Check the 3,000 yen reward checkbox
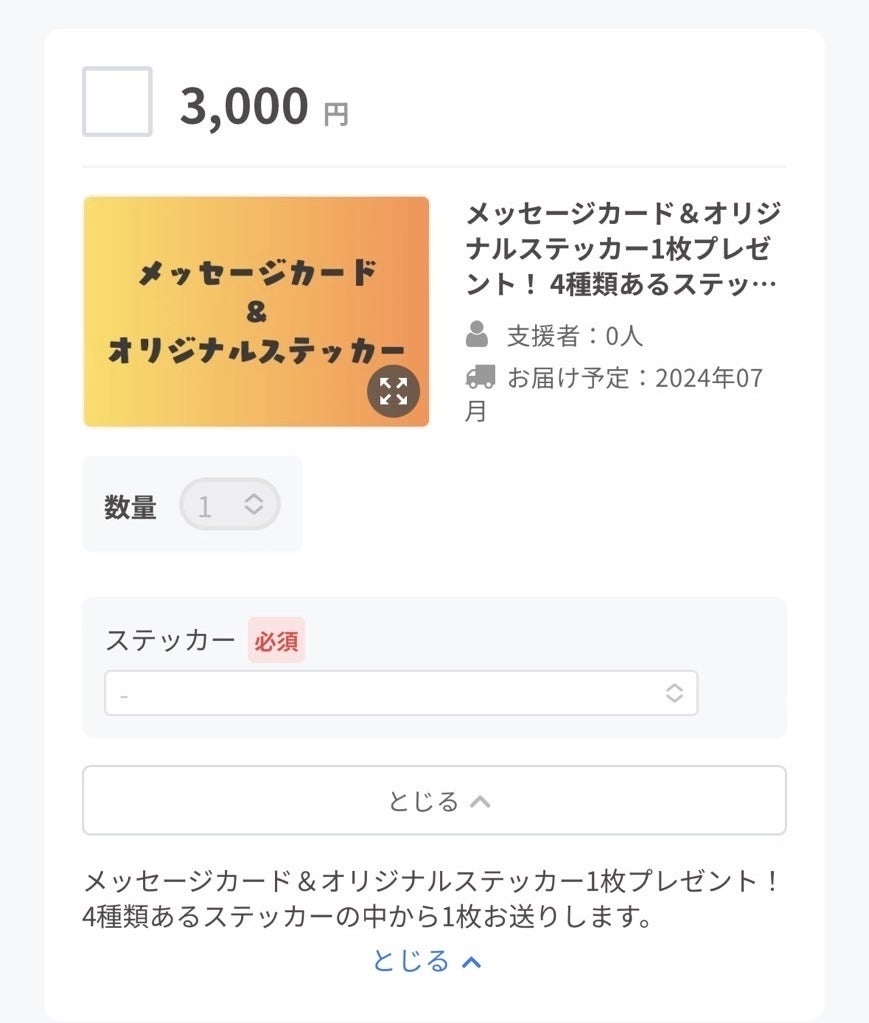 (117, 101)
